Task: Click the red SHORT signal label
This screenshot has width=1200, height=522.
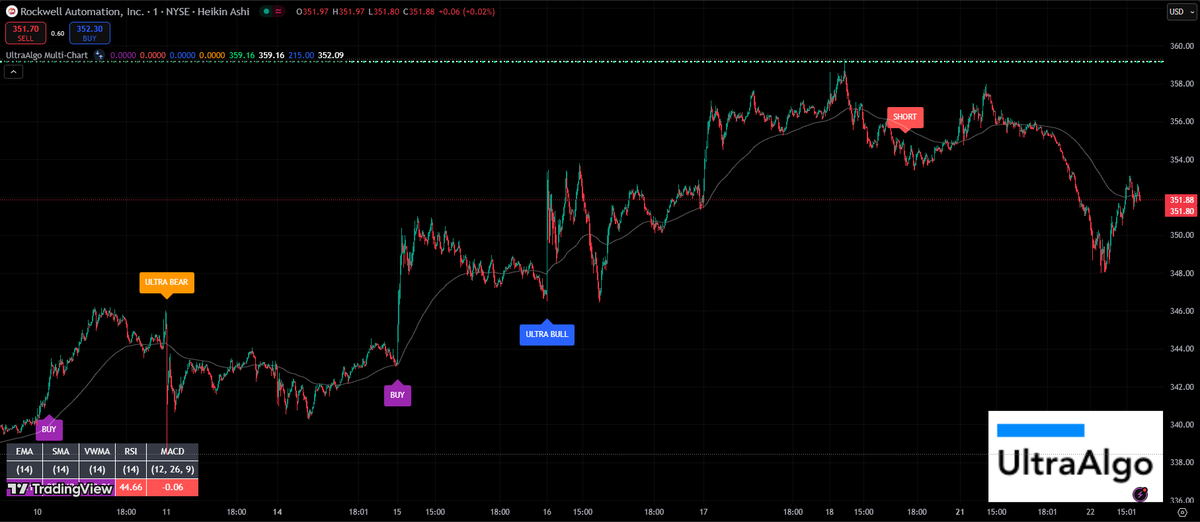Action: pos(905,117)
